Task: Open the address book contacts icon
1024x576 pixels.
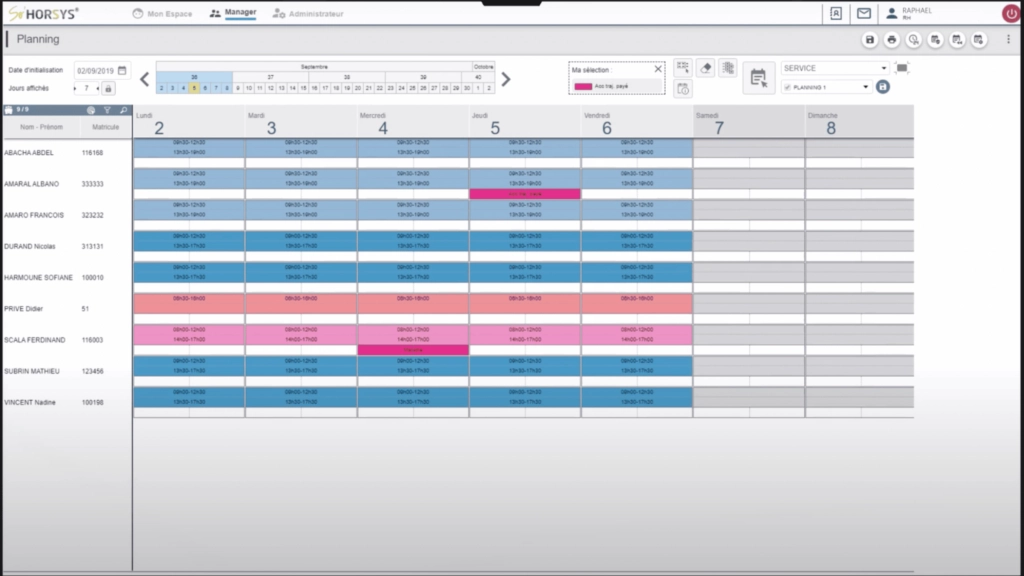Action: pos(836,13)
